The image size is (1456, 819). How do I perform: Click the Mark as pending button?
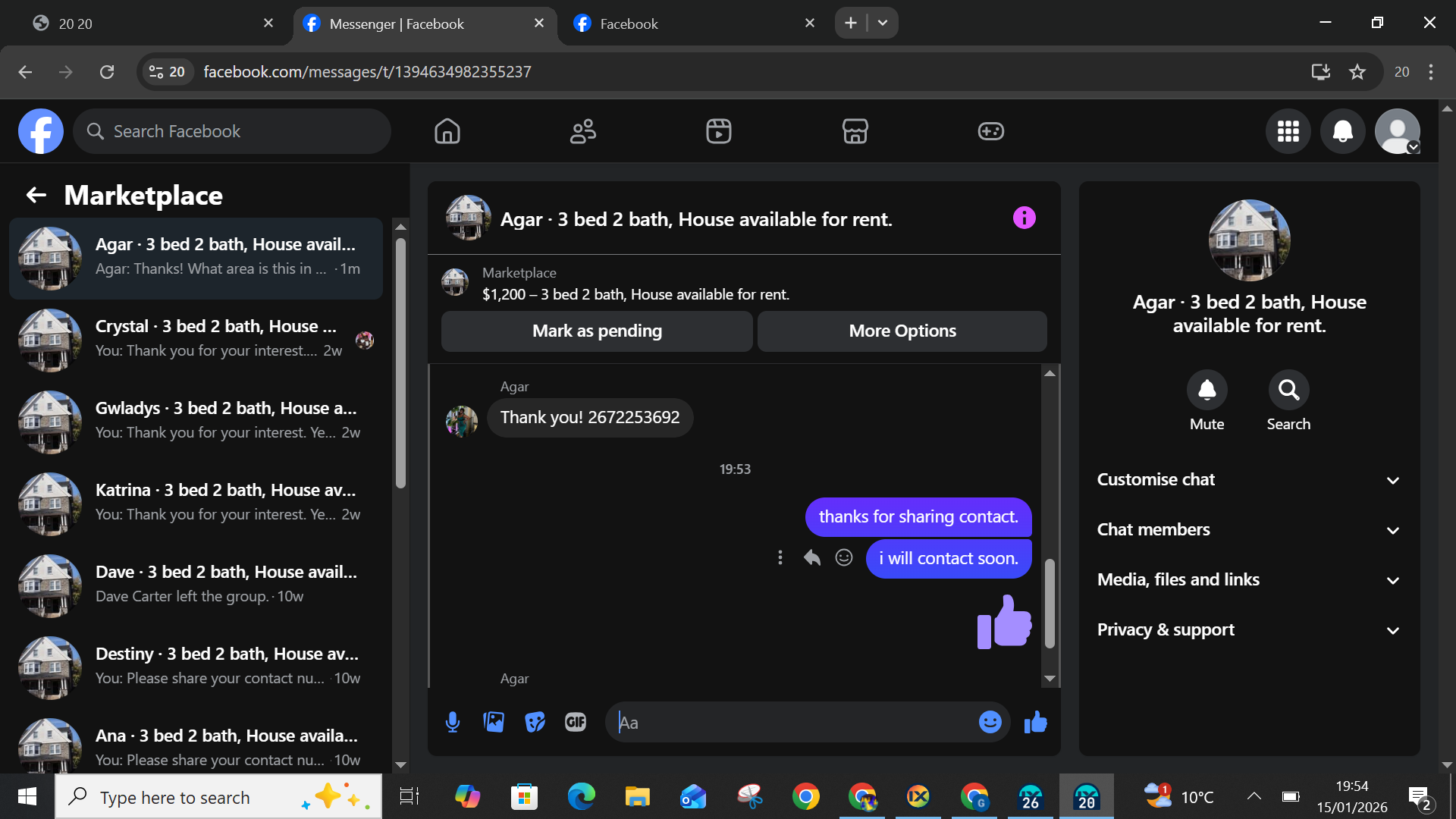(597, 331)
